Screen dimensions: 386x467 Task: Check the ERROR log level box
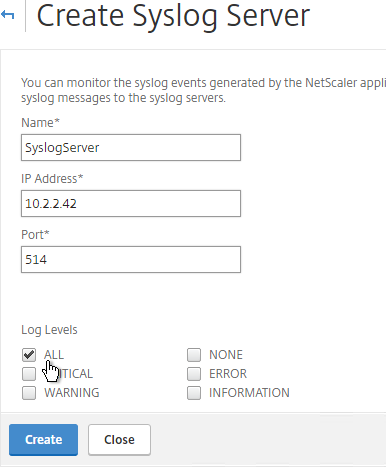(194, 374)
